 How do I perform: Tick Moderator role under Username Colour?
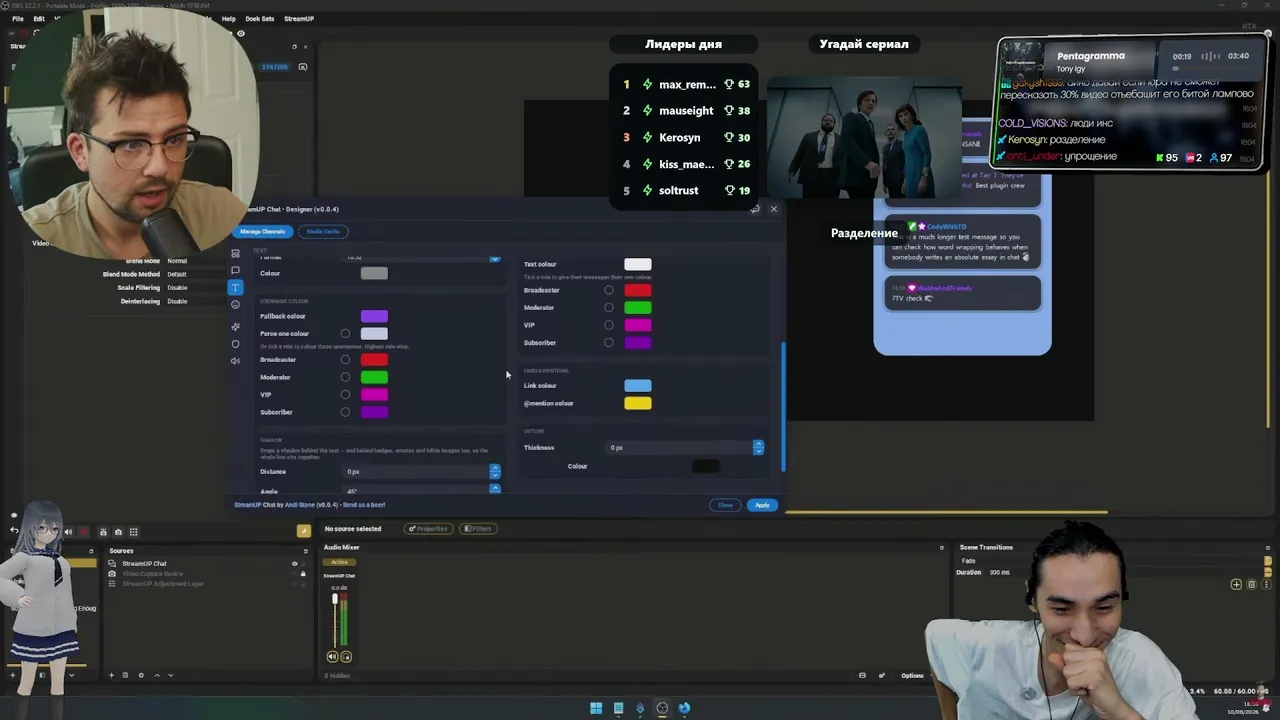pos(345,377)
